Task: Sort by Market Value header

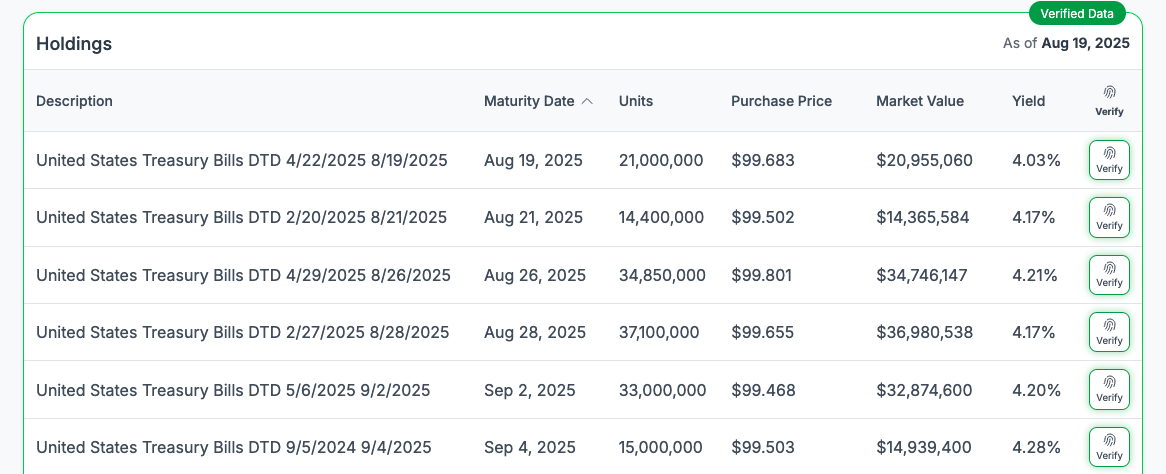Action: (x=919, y=101)
